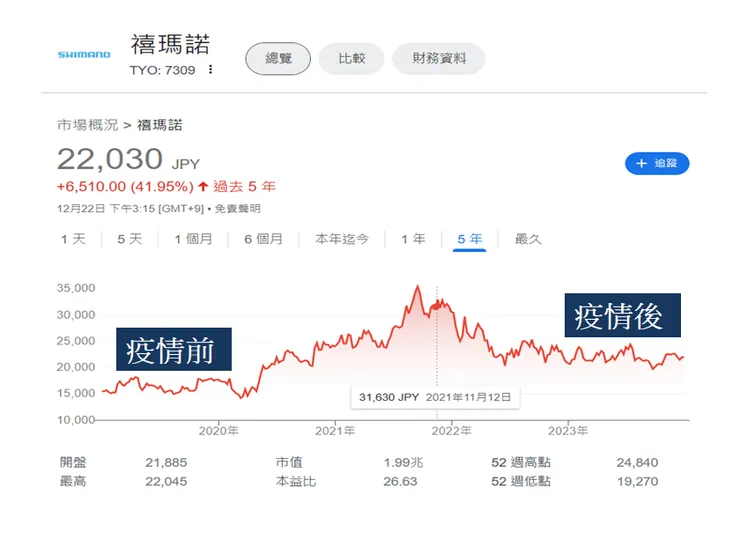Open the 免責聲明 disclaimer link
Image resolution: width=740 pixels, height=539 pixels.
click(237, 209)
